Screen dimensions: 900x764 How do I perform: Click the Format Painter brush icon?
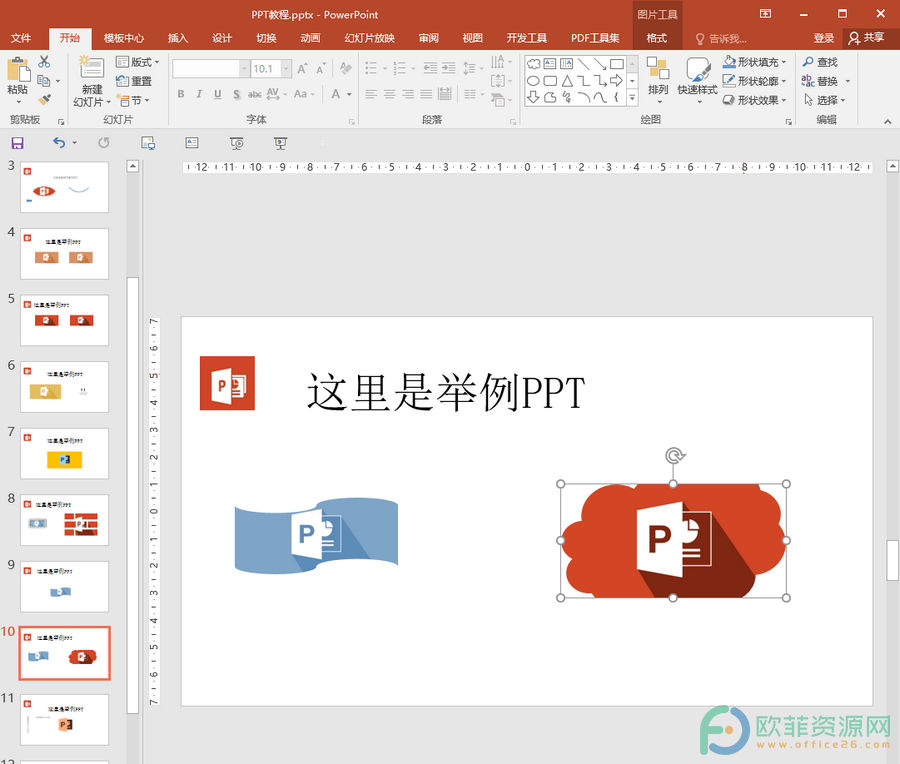tap(44, 99)
